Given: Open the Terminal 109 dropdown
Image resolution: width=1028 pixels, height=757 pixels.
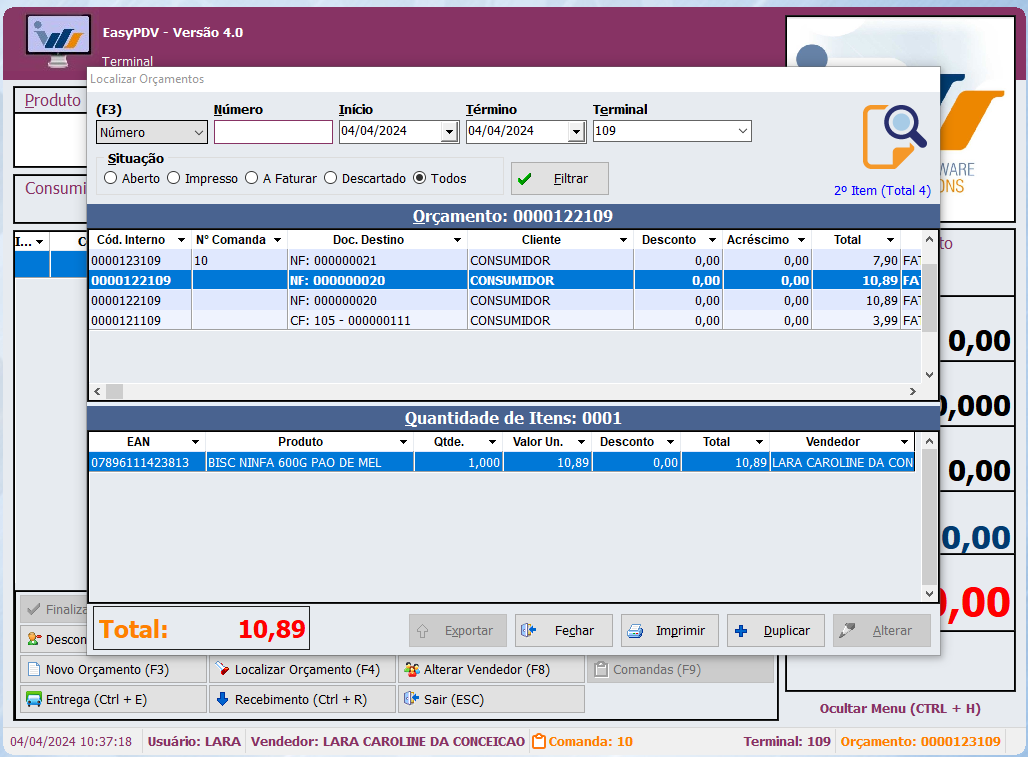Looking at the screenshot, I should 742,131.
